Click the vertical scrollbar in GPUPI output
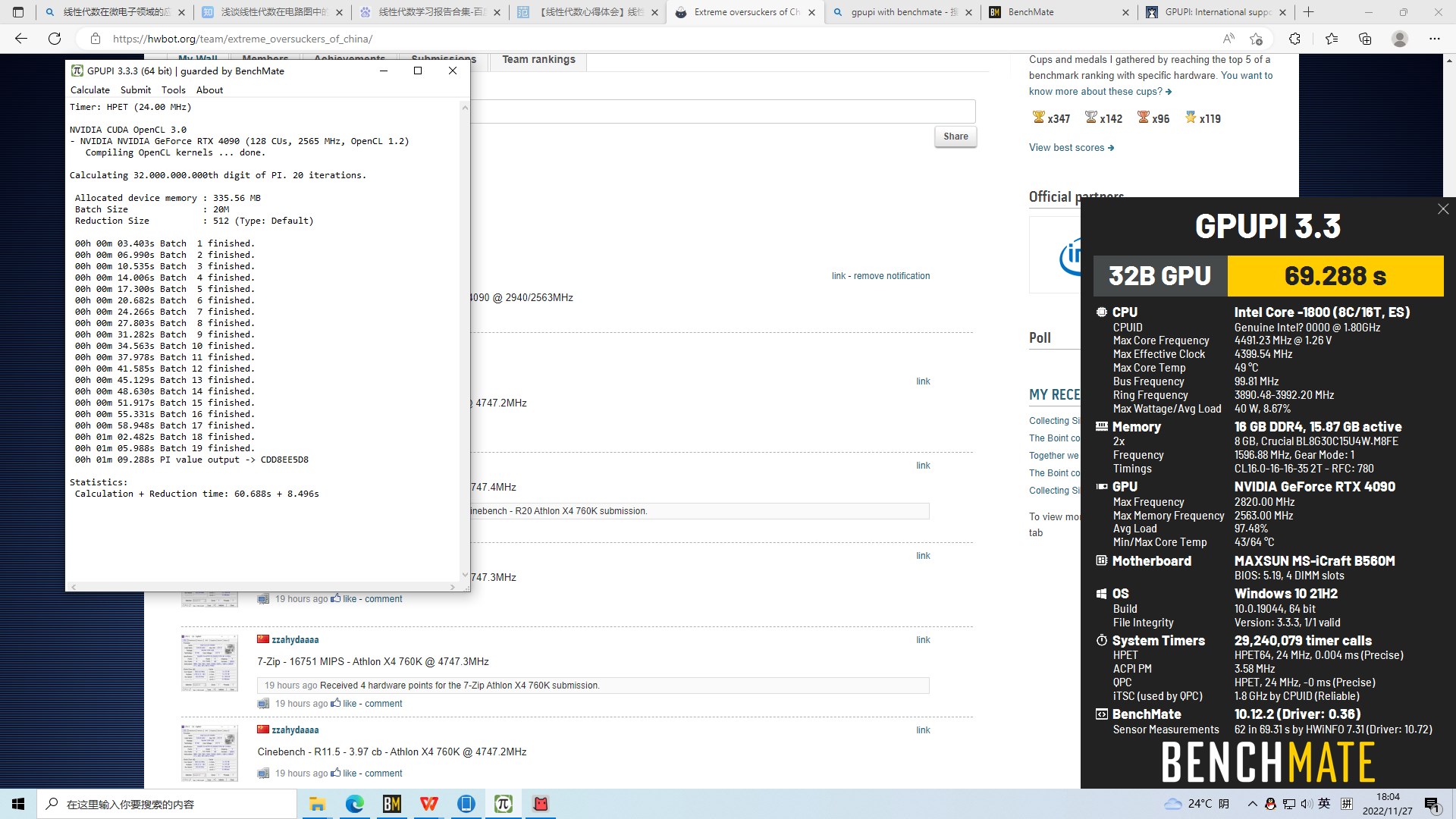Screen dimensions: 1456x819 [464, 341]
